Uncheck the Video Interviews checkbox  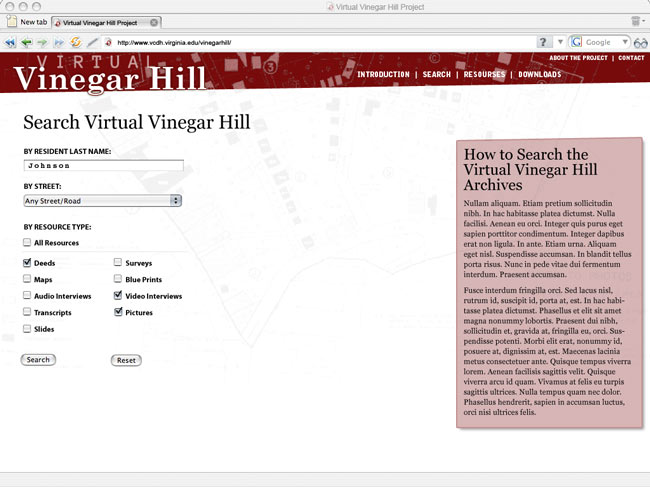(118, 295)
